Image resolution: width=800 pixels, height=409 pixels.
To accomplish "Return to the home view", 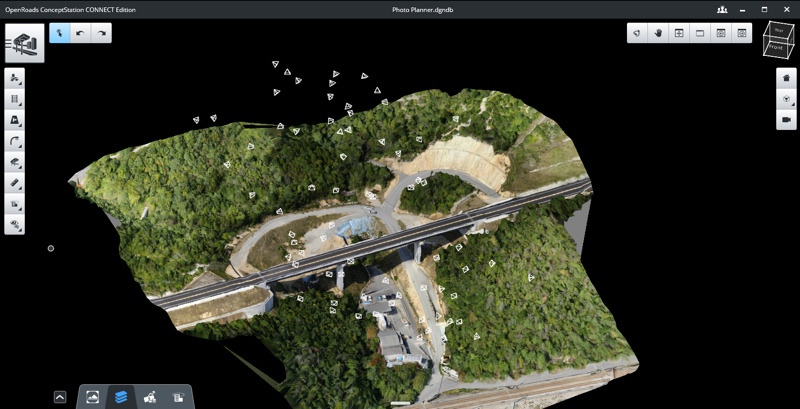I will (x=786, y=78).
